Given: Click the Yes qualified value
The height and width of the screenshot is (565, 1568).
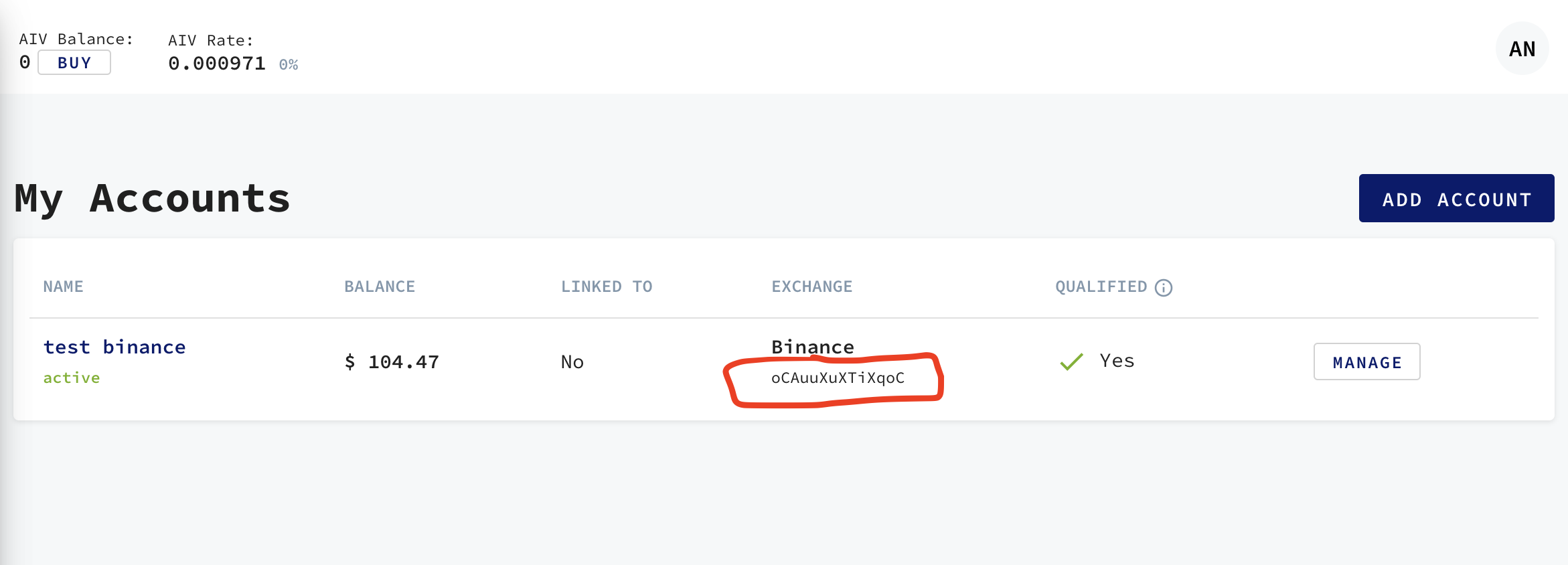Looking at the screenshot, I should [x=1117, y=361].
